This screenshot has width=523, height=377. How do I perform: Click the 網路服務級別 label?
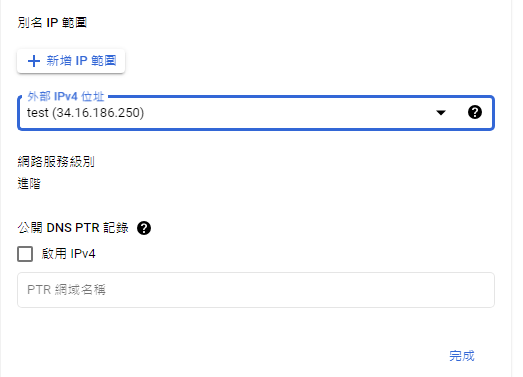tap(56, 162)
